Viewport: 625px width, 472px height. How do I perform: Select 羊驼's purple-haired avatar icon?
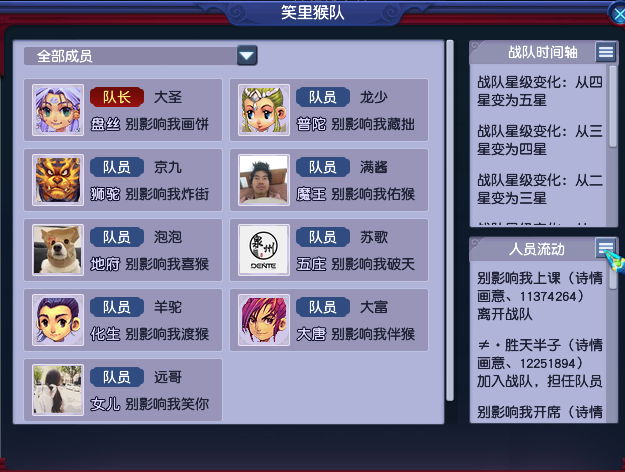pyautogui.click(x=58, y=320)
